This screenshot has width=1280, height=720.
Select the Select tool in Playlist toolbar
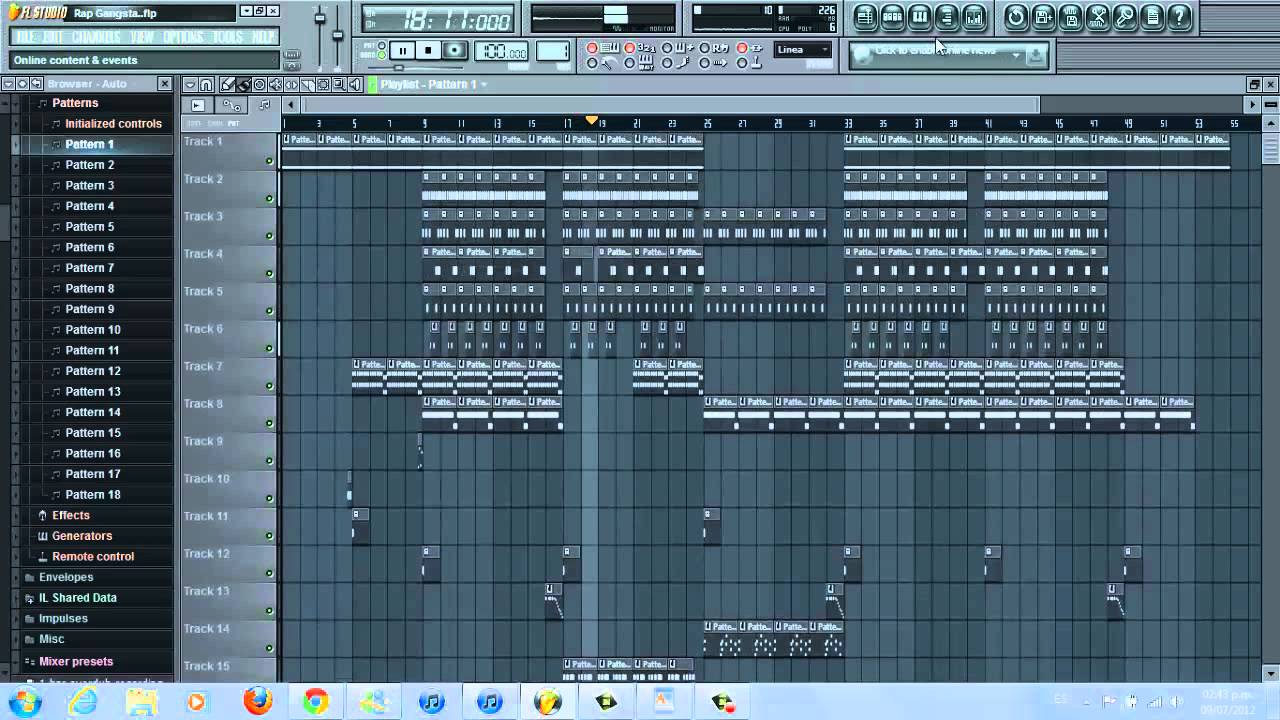click(323, 85)
